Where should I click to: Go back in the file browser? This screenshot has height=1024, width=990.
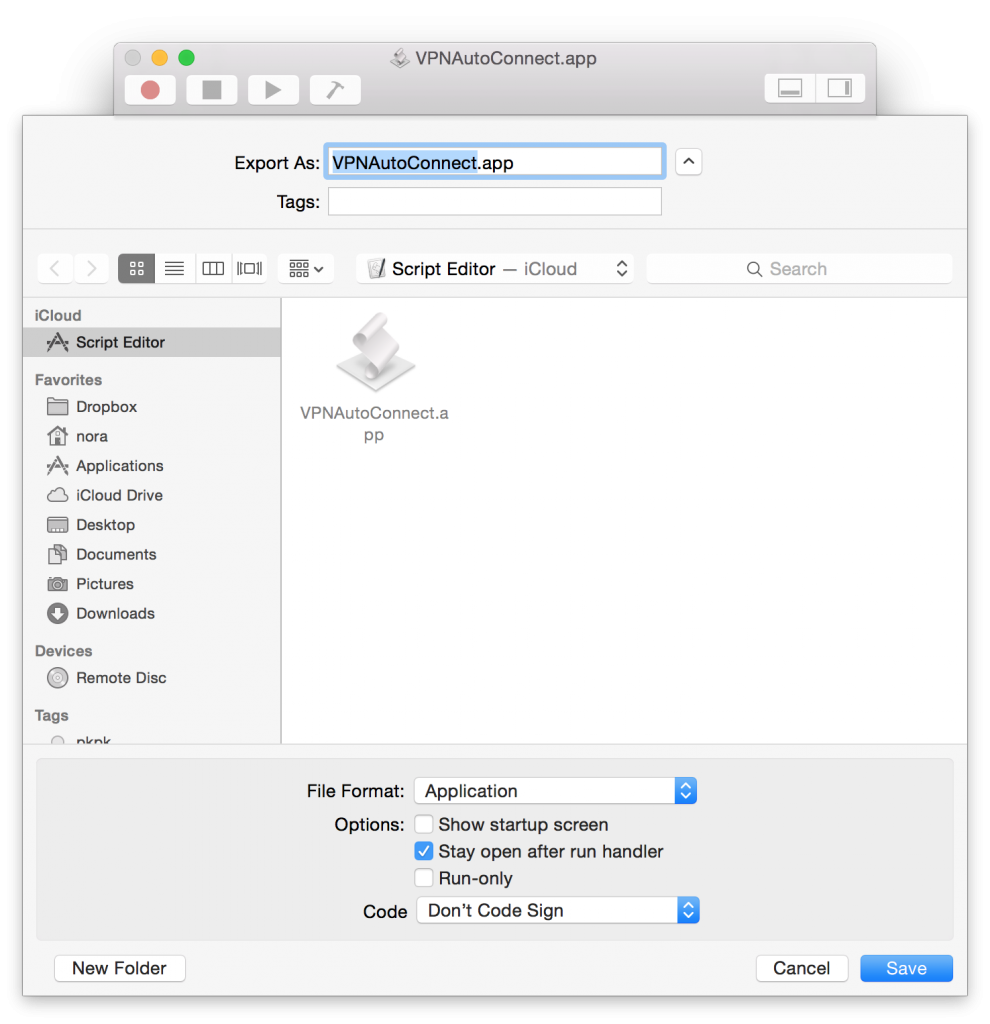point(56,268)
